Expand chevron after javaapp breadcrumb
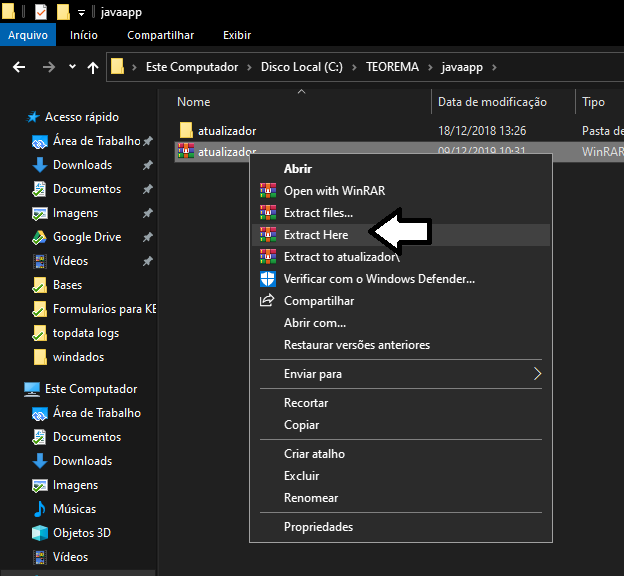The width and height of the screenshot is (624, 576). [x=494, y=67]
